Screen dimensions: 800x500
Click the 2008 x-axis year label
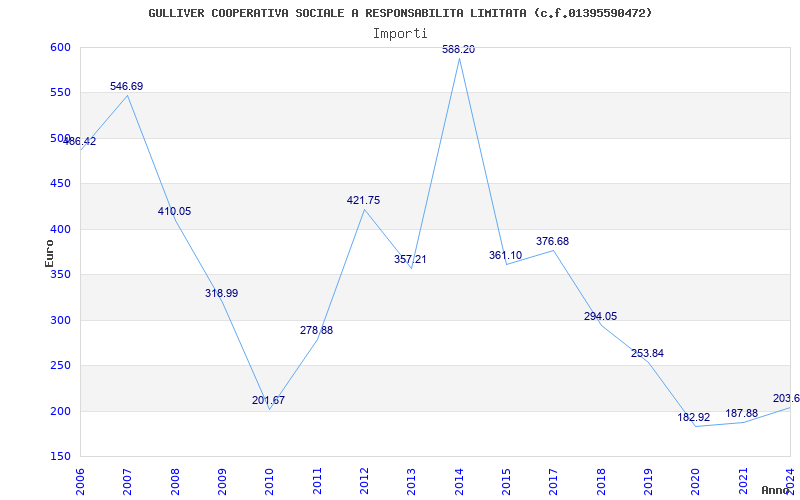175,481
